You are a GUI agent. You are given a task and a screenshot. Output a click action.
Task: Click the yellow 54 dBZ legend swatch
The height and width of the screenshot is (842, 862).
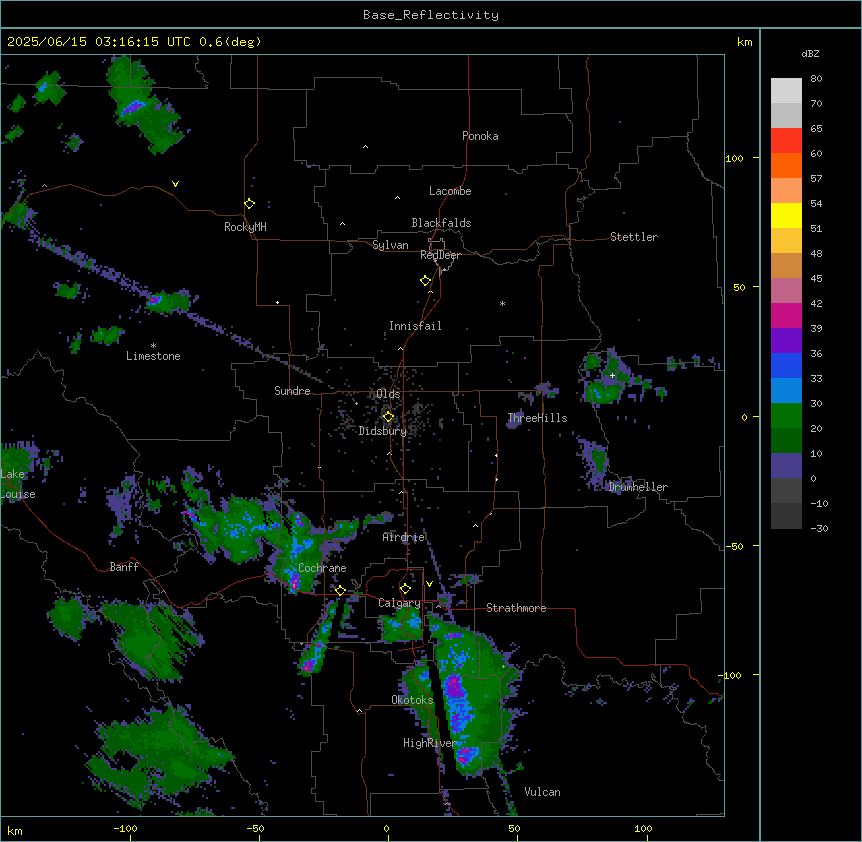[x=786, y=215]
